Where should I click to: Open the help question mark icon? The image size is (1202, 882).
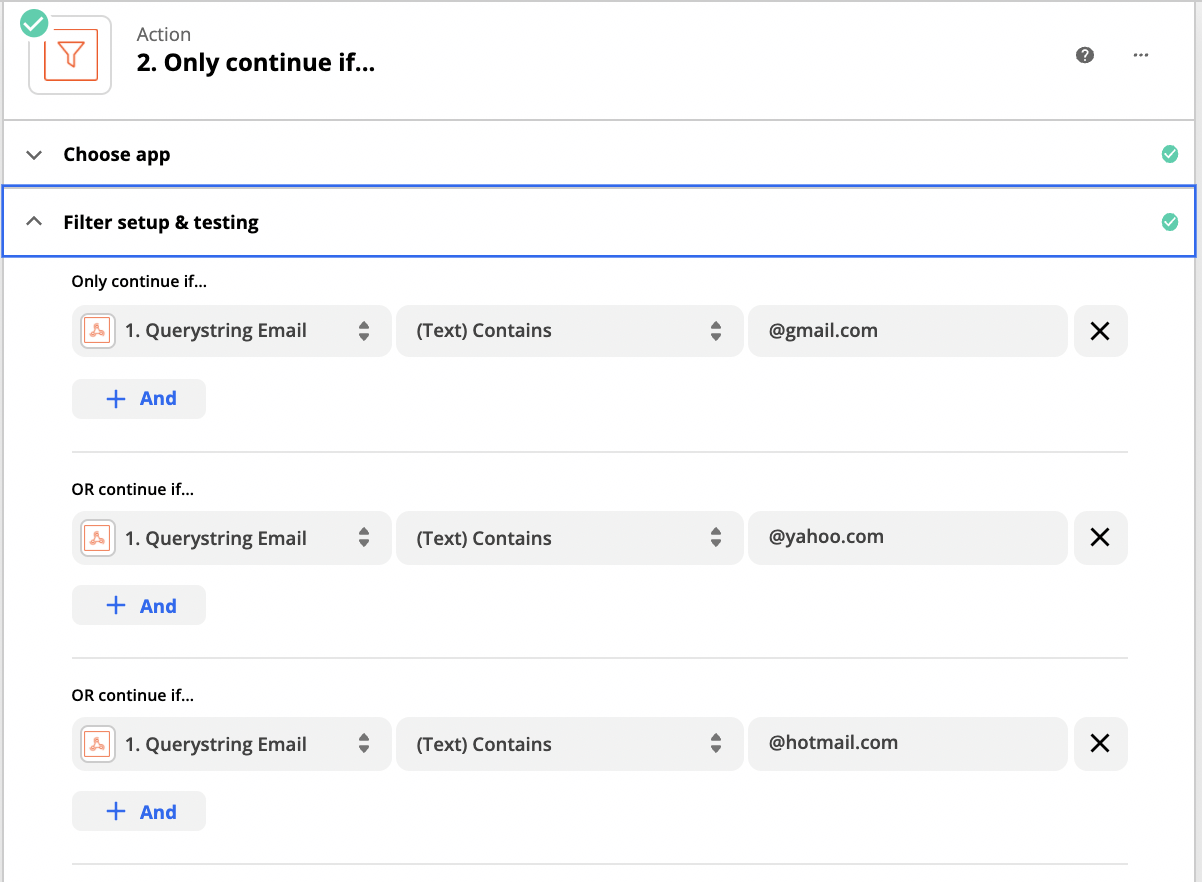1085,55
